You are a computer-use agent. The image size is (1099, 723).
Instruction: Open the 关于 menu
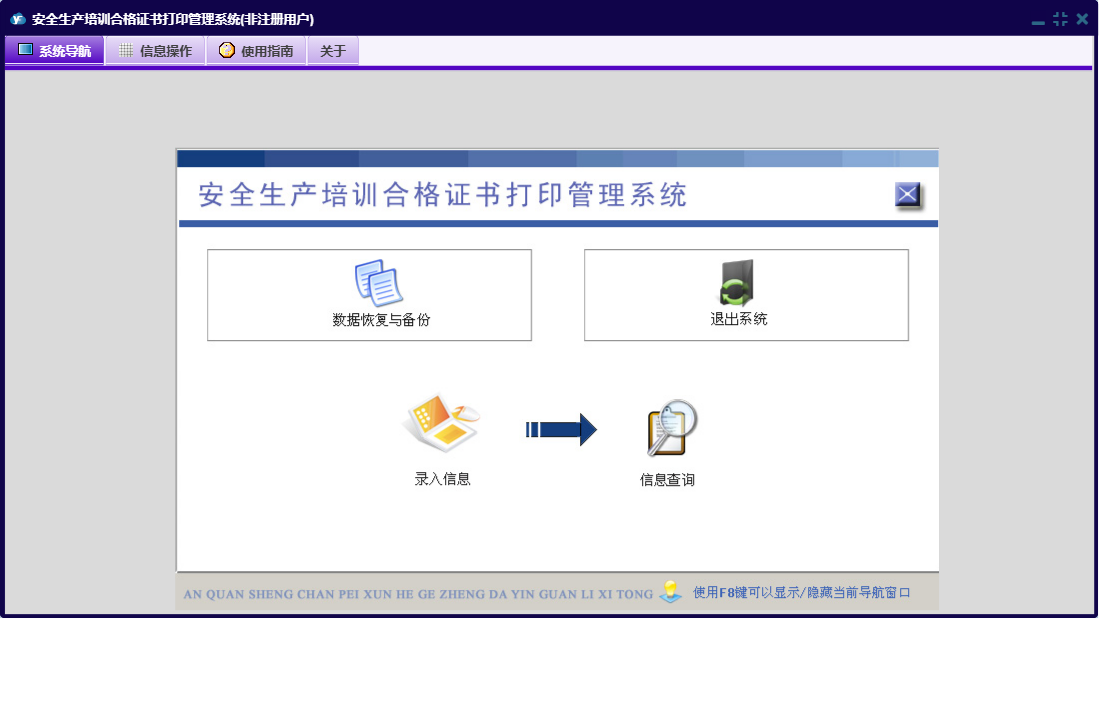point(333,50)
